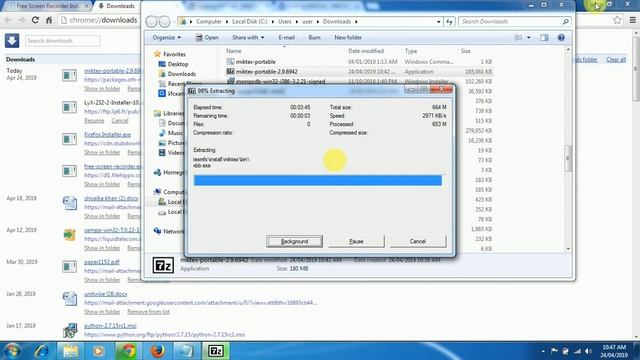Open Firefox from taskbar
This screenshot has height=360, width=640.
[158, 351]
